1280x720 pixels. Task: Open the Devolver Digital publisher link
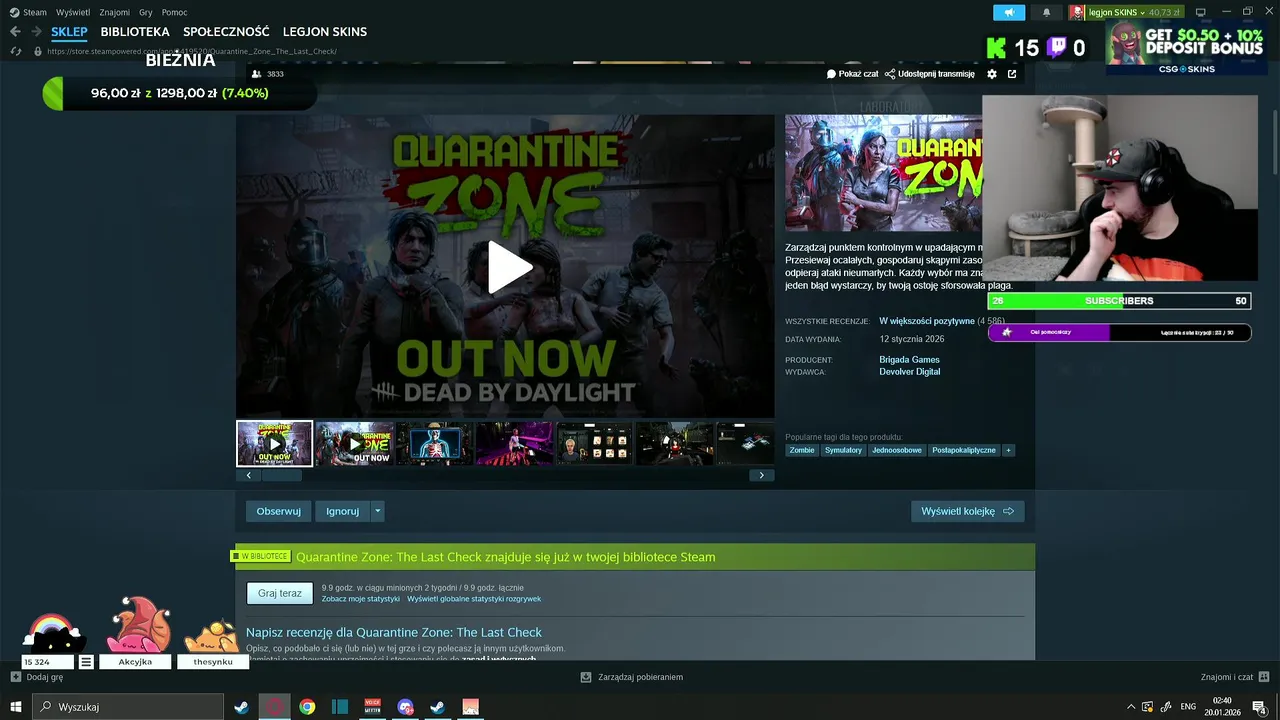click(909, 372)
